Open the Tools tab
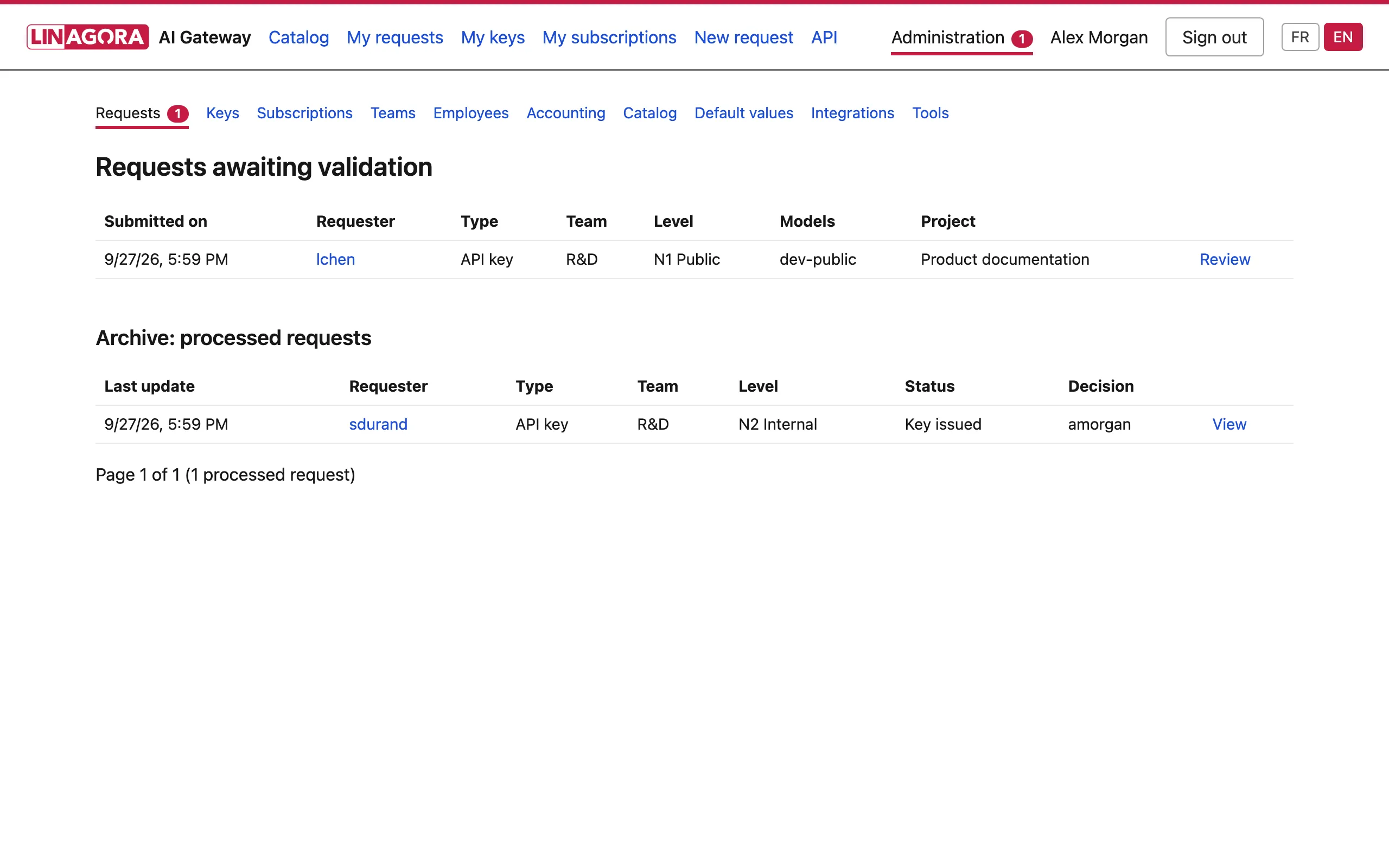This screenshot has width=1389, height=868. pos(931,113)
